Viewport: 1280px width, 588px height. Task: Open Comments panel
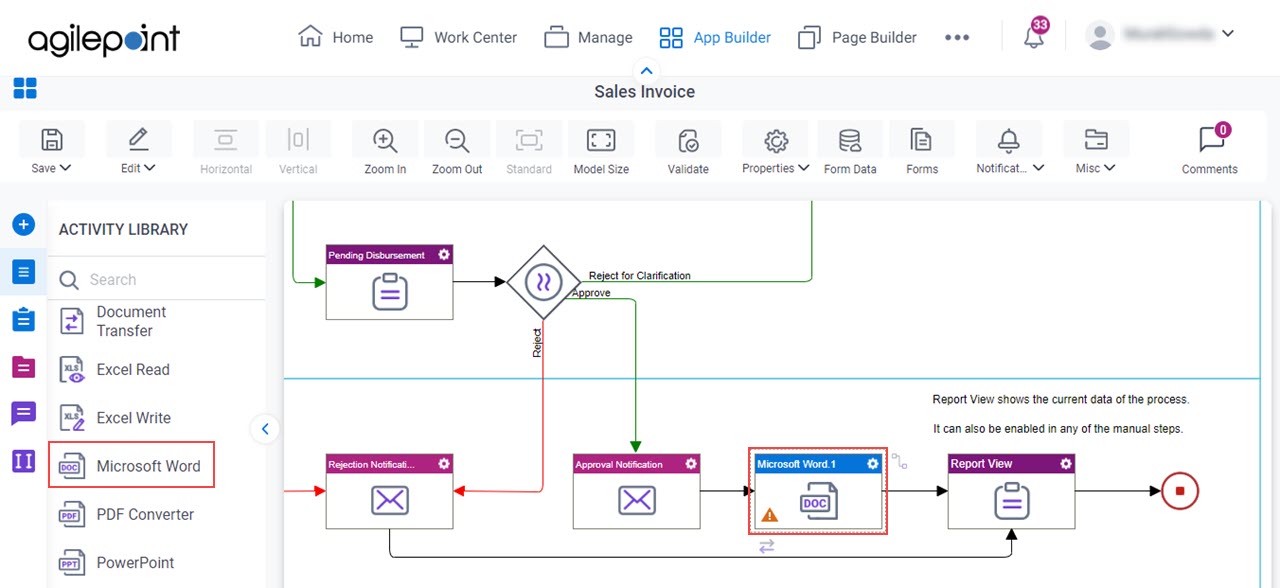(x=1210, y=149)
